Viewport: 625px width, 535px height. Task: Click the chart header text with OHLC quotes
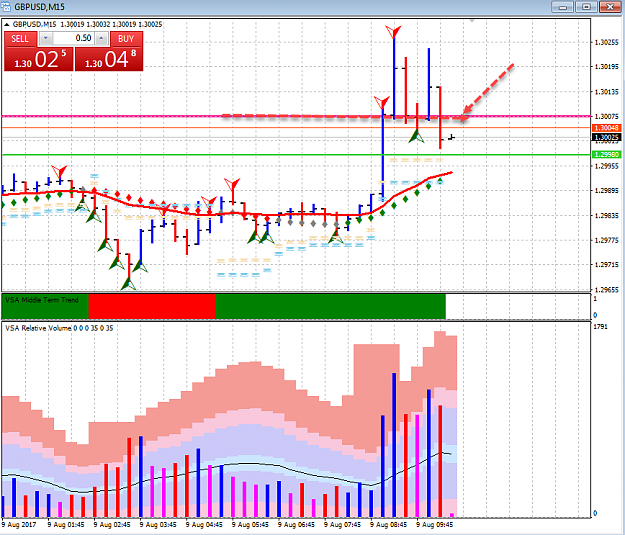tap(87, 24)
